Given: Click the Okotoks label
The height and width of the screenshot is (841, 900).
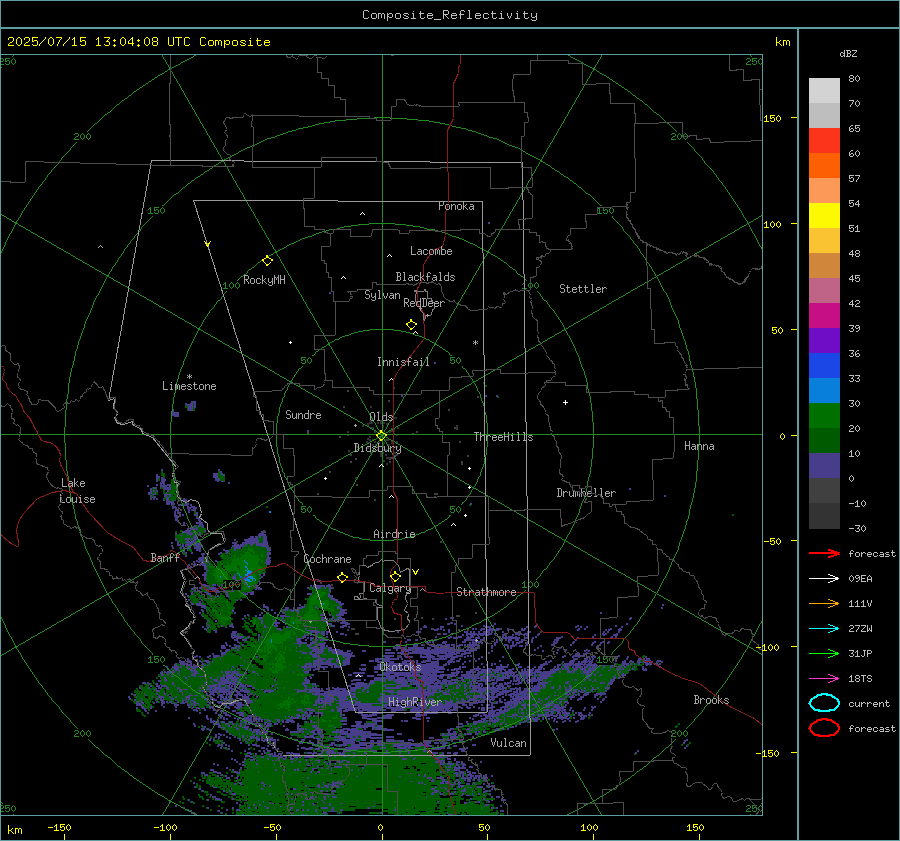Looking at the screenshot, I should point(400,667).
